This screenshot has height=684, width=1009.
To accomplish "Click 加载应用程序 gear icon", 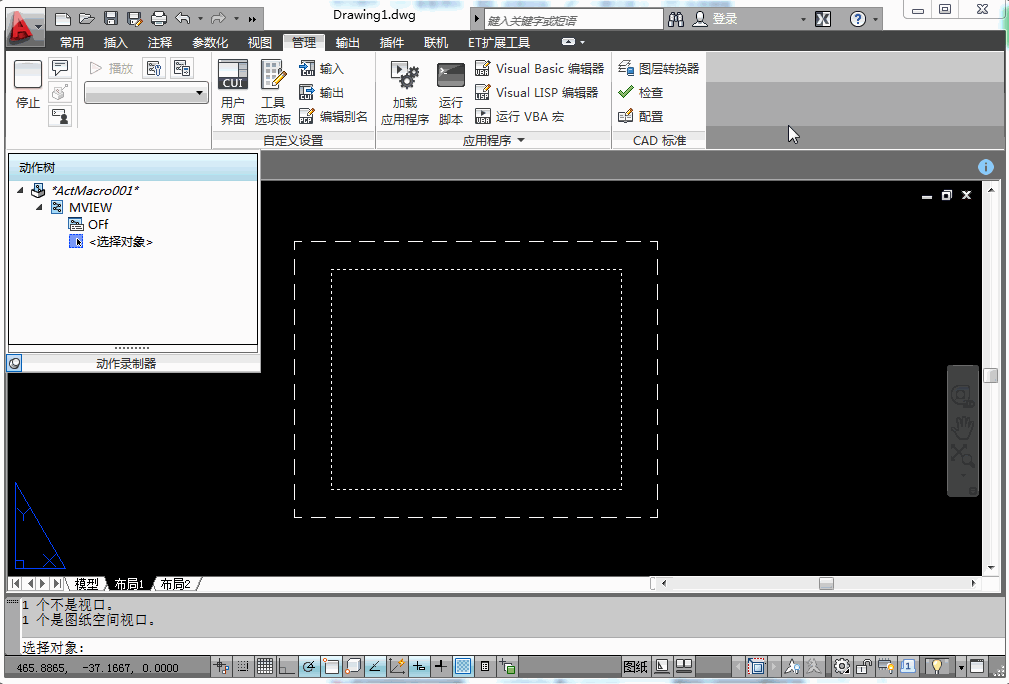I will (405, 93).
